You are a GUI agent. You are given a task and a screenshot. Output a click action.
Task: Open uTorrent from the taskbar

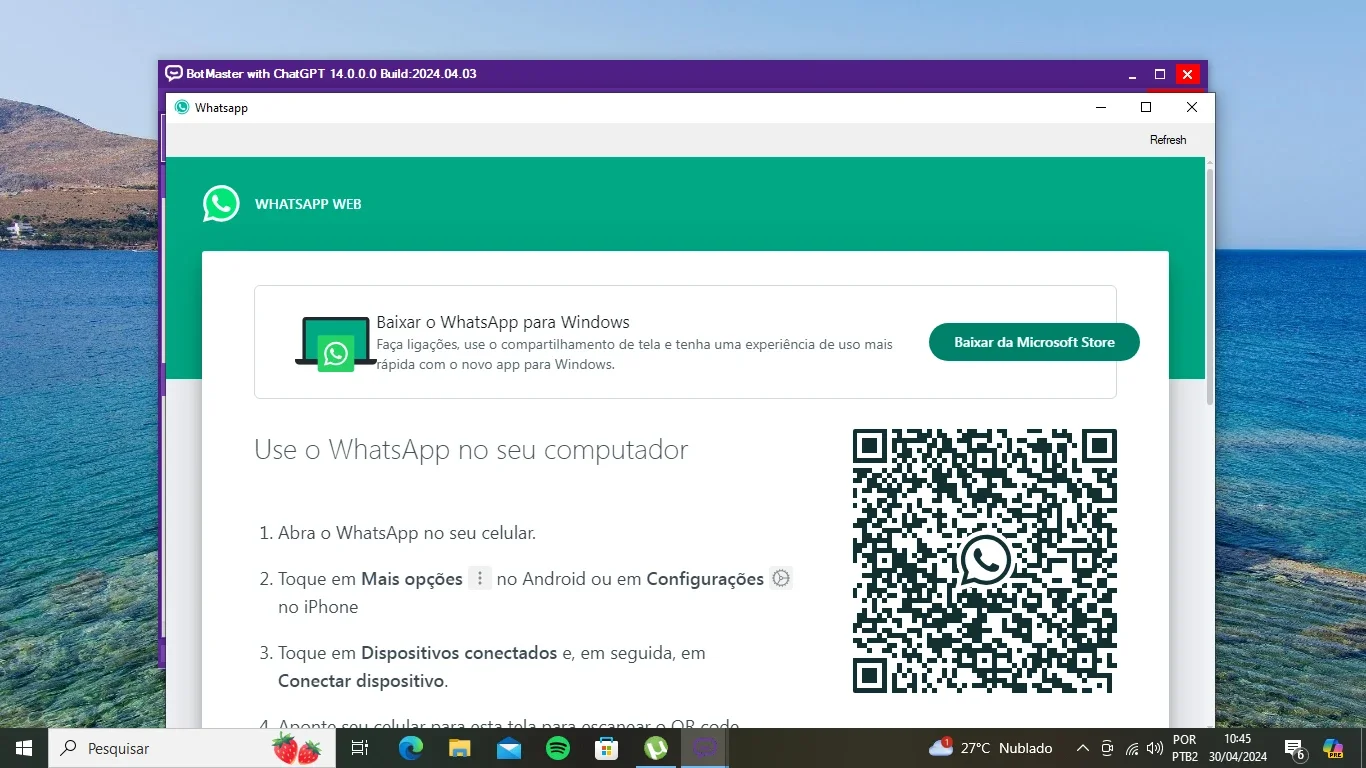[x=656, y=748]
